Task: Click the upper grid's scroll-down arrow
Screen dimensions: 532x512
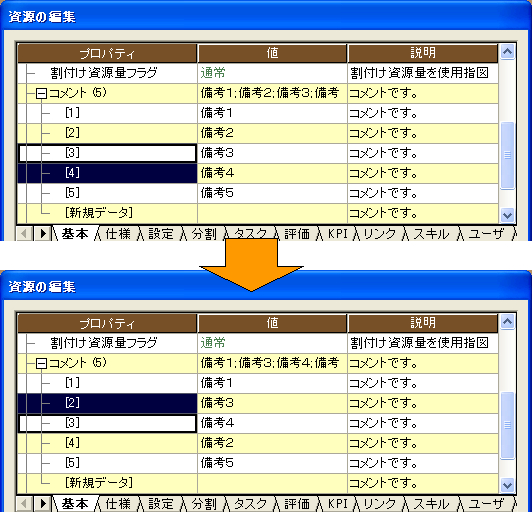Action: pos(507,215)
